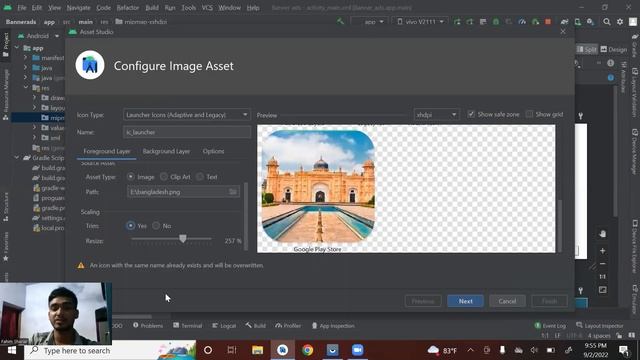Image resolution: width=640 pixels, height=360 pixels.
Task: Collapse the res folder in project tree
Action: (x=26, y=87)
